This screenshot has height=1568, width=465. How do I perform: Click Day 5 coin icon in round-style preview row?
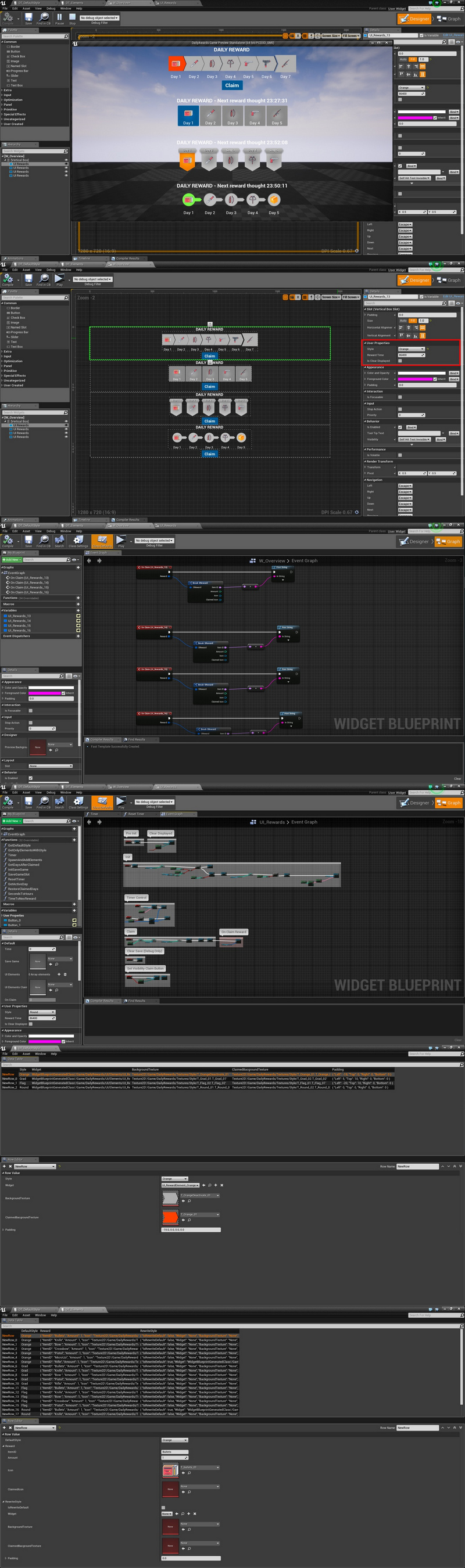(x=274, y=200)
